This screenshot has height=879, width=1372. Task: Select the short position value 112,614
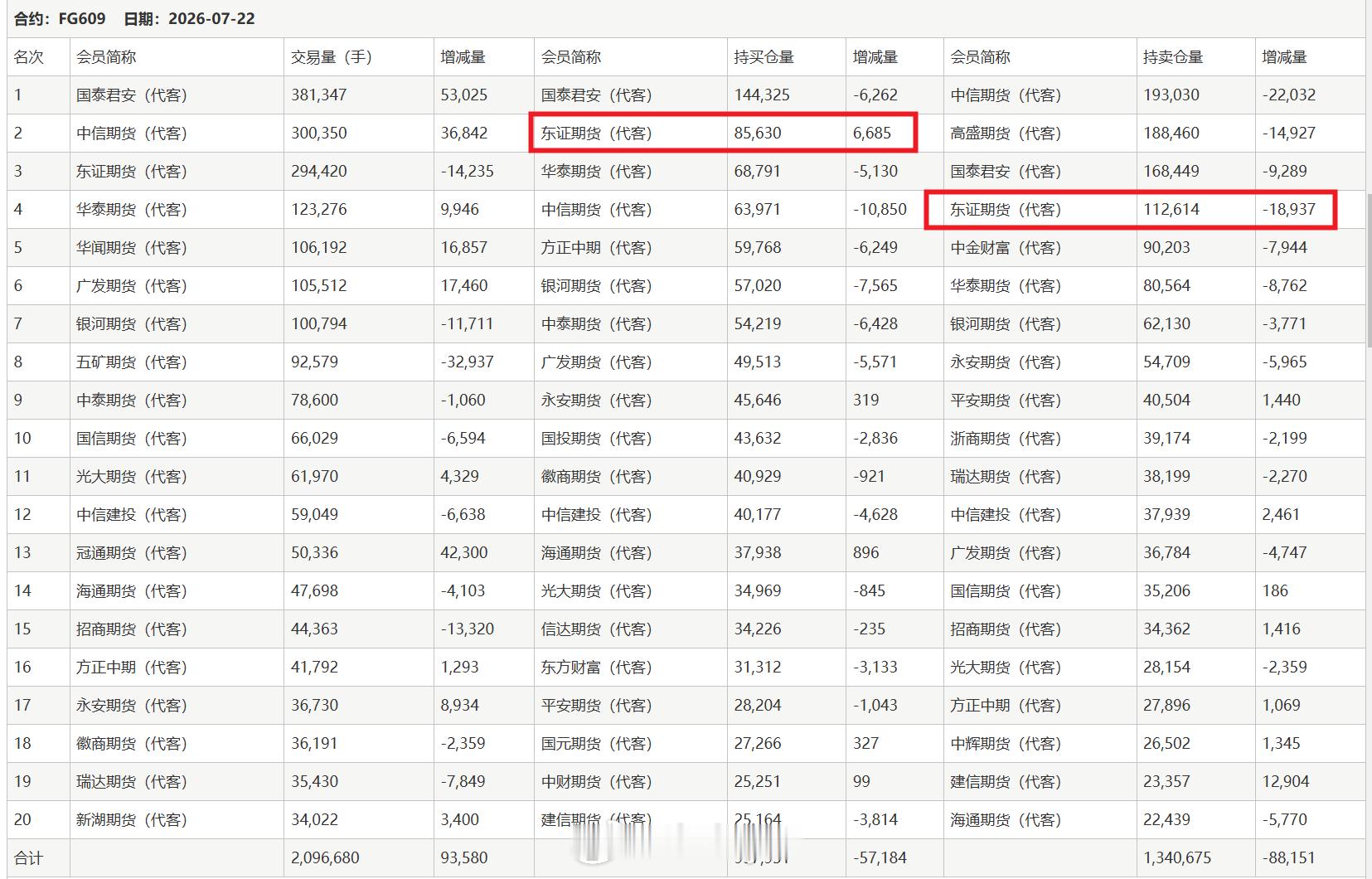point(1171,210)
